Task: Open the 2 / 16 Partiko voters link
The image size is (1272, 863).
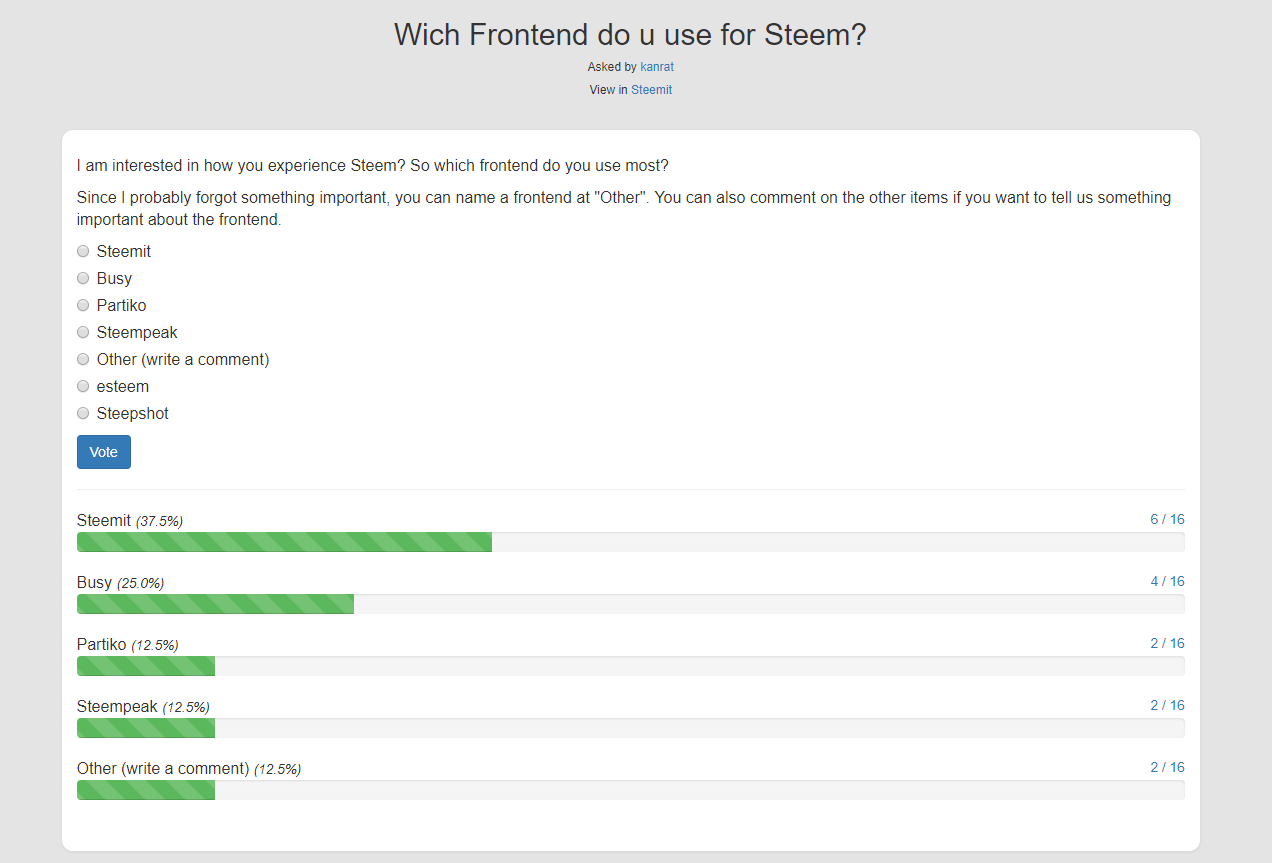Action: pyautogui.click(x=1167, y=643)
